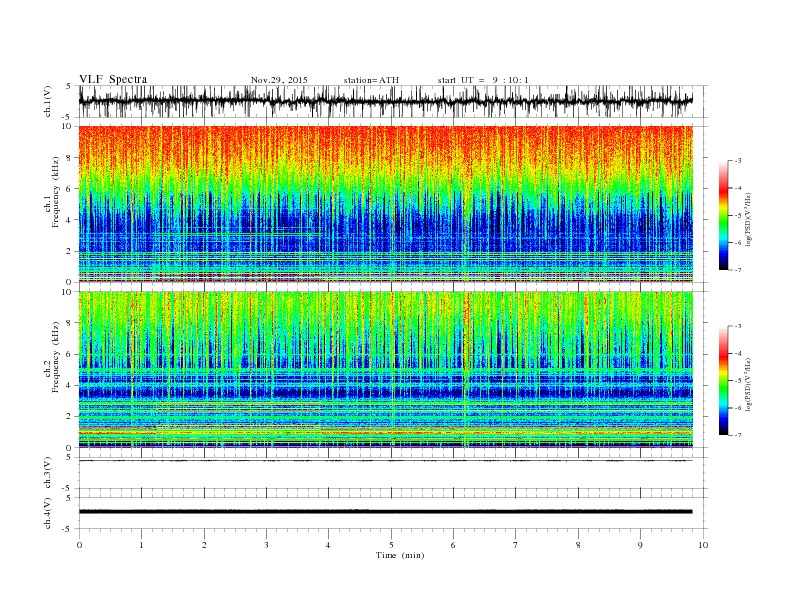Click time axis tick label "10" at right end
This screenshot has width=792, height=612.
coord(703,545)
